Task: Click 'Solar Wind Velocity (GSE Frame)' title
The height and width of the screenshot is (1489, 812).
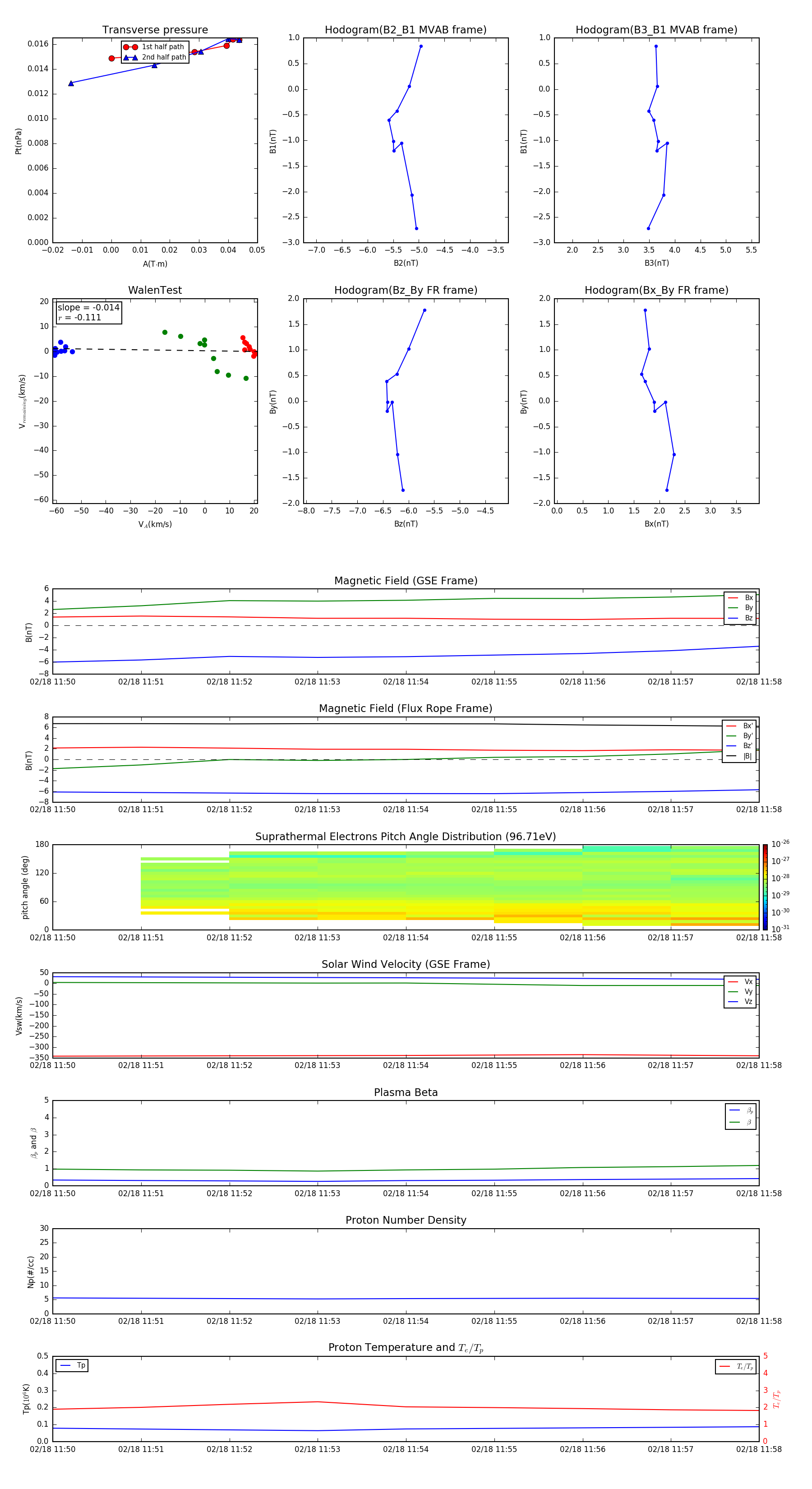Action: (x=406, y=964)
